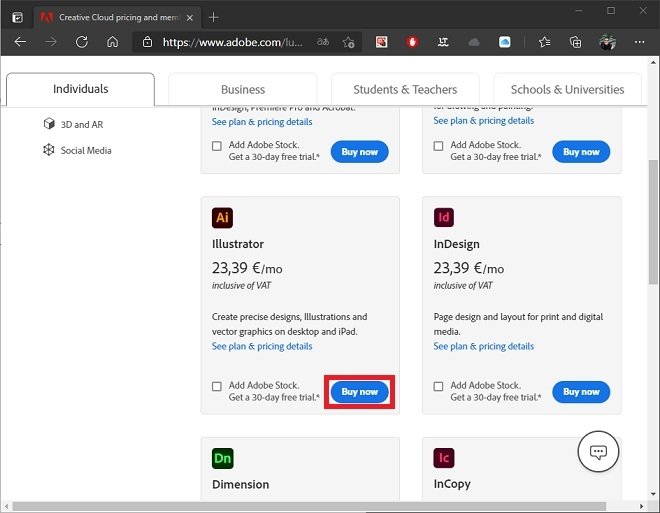This screenshot has height=513, width=660.
Task: Reload the Adobe pricing page
Action: tap(82, 42)
